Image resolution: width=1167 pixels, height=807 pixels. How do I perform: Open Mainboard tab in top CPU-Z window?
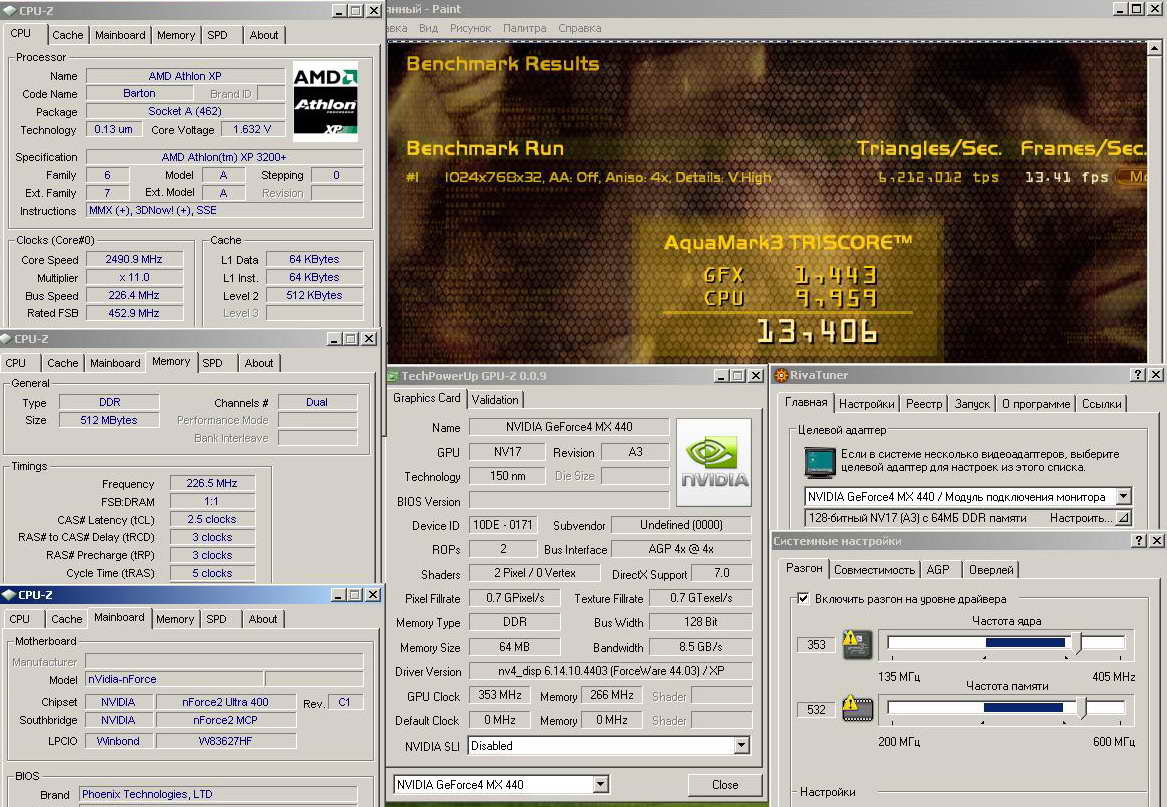[120, 35]
